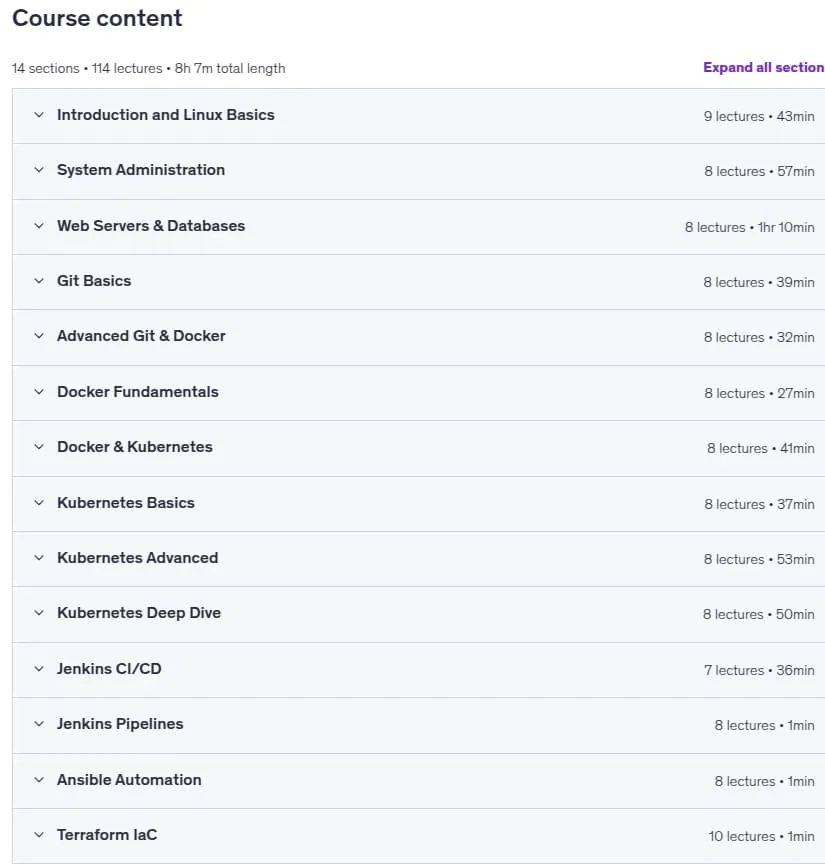This screenshot has height=864, width=825.
Task: Expand the Jenkins Pipelines chevron
Action: (x=39, y=724)
